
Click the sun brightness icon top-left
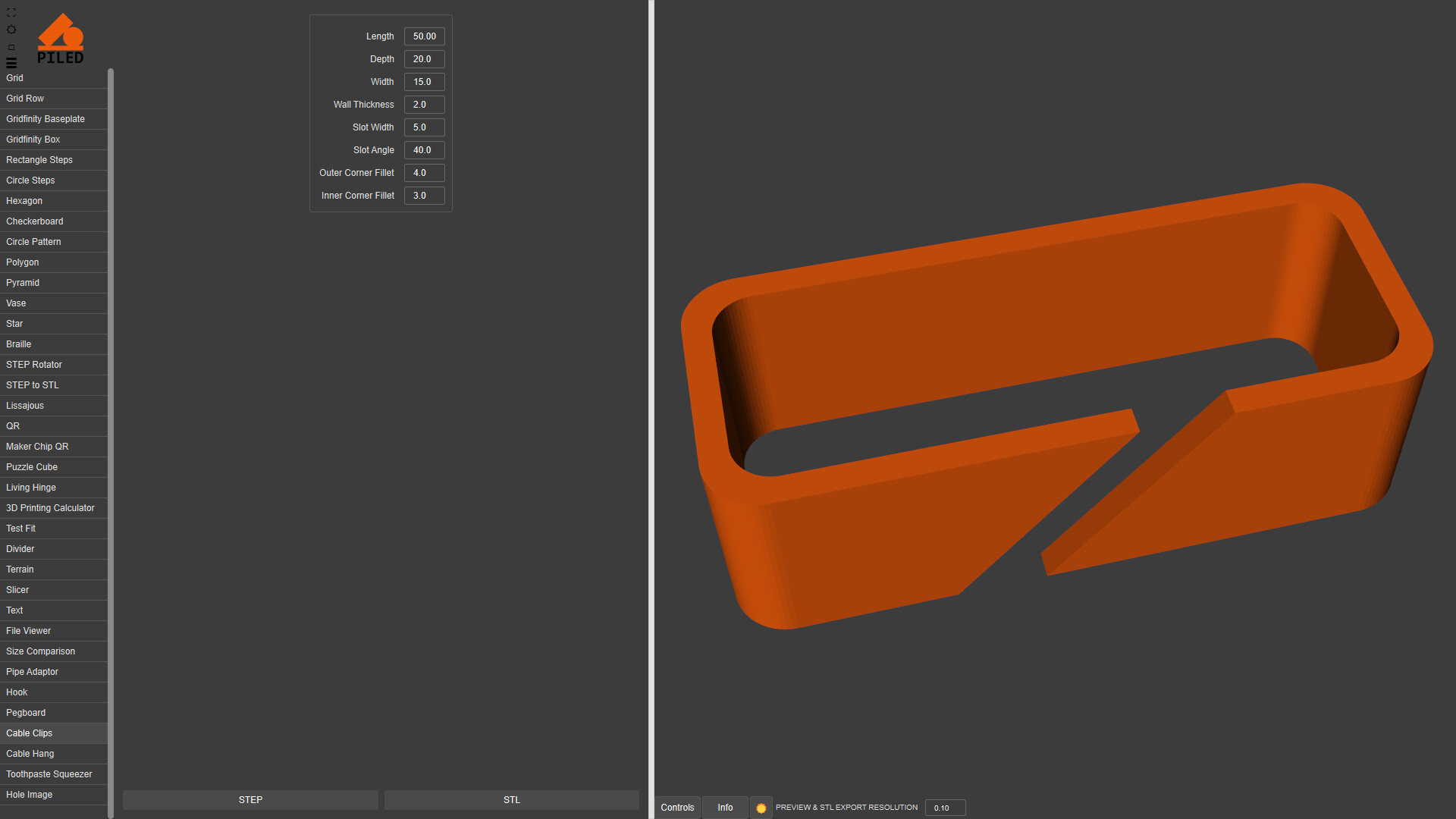pyautogui.click(x=11, y=30)
